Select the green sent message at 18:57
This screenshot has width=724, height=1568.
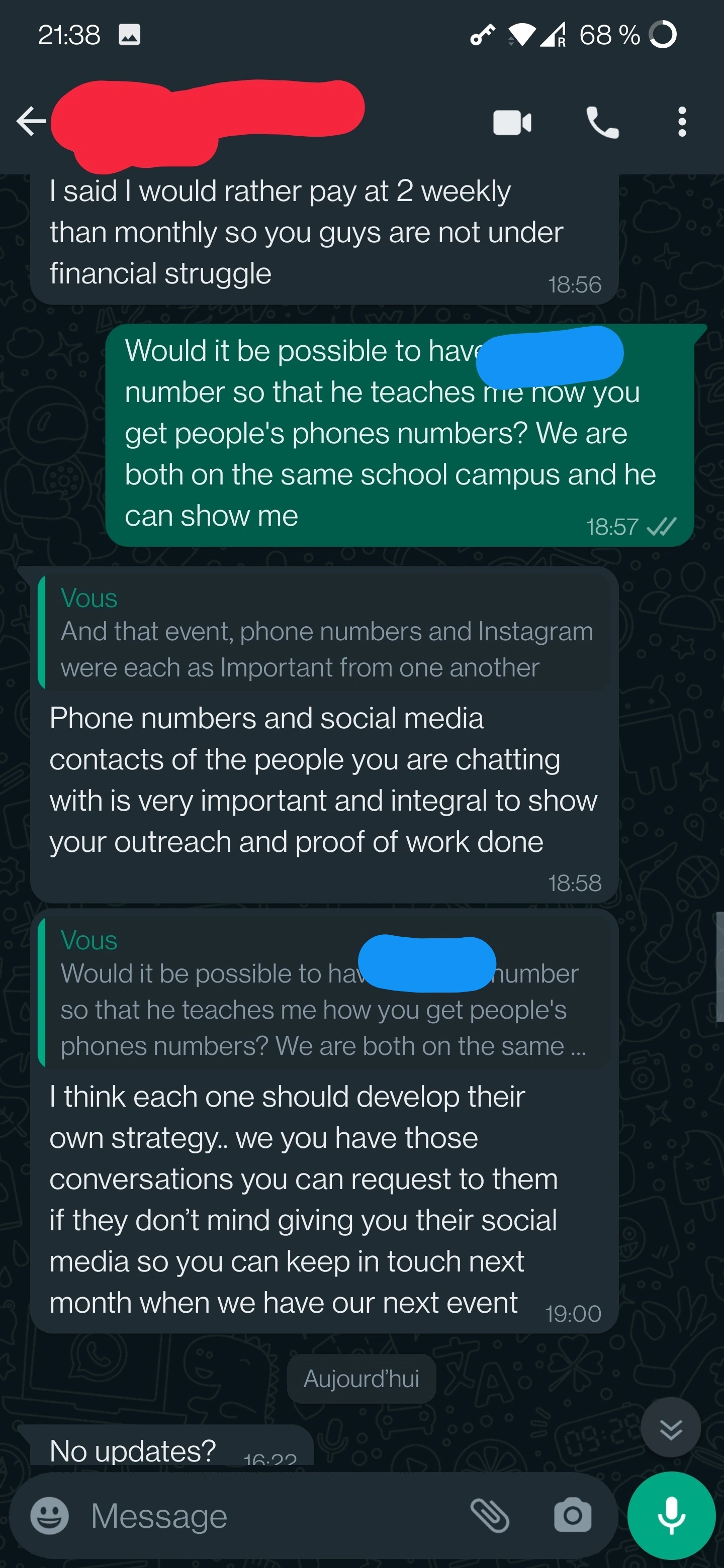pyautogui.click(x=399, y=435)
